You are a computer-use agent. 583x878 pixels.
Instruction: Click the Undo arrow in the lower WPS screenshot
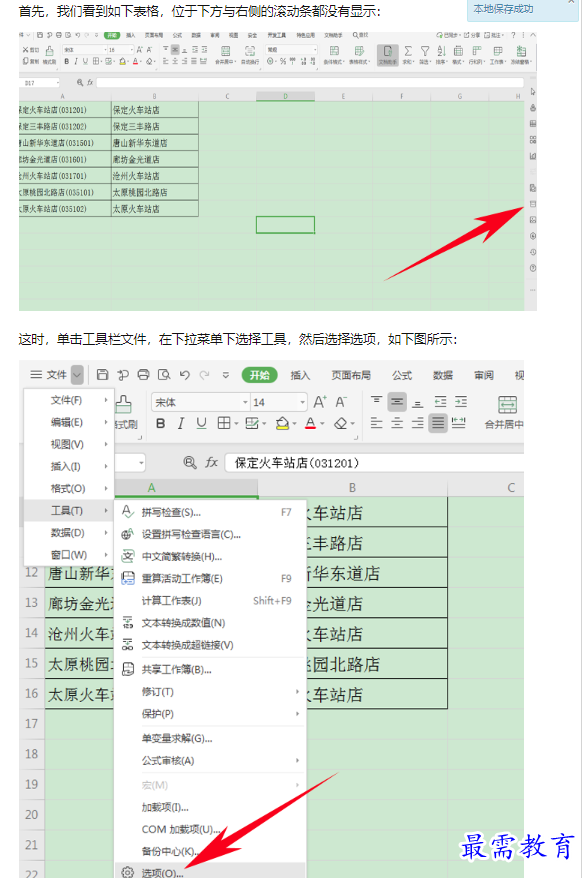(x=185, y=375)
